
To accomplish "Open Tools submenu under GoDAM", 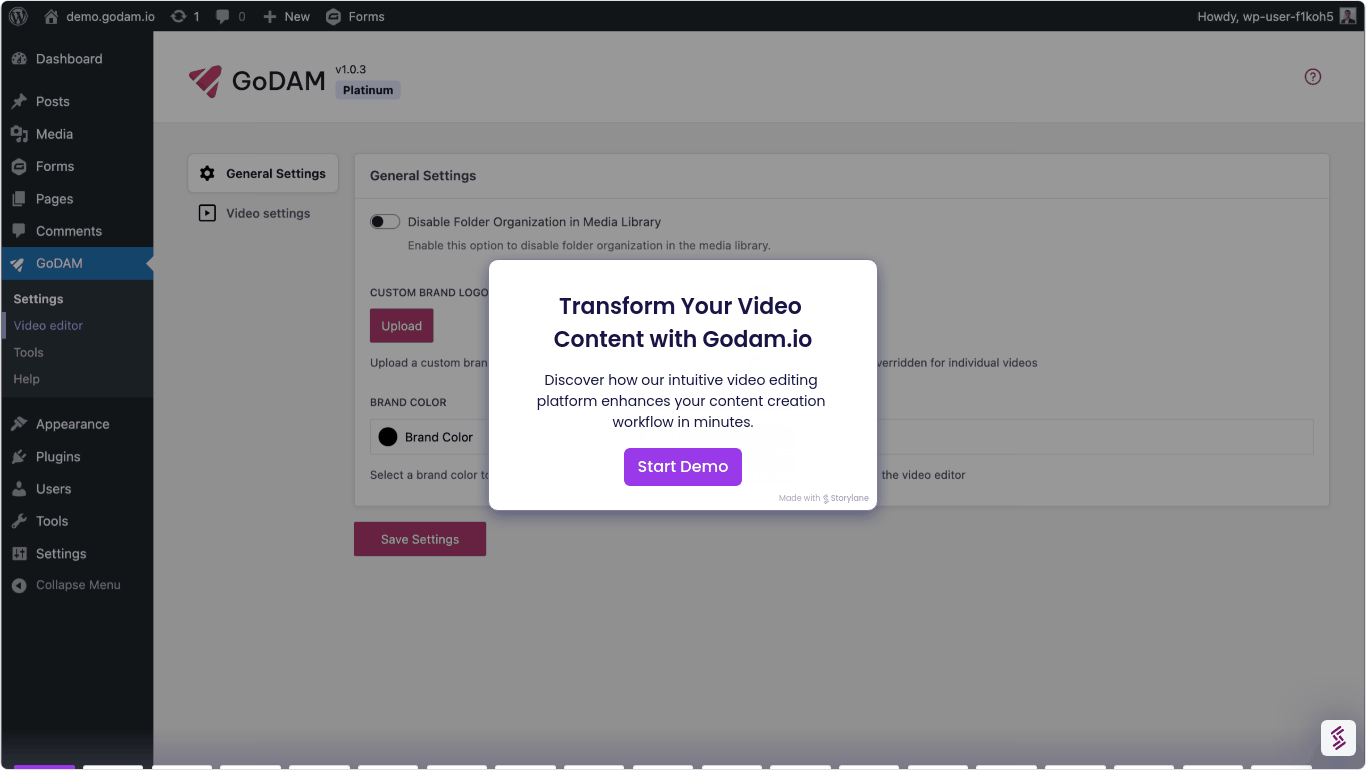I will click(28, 352).
